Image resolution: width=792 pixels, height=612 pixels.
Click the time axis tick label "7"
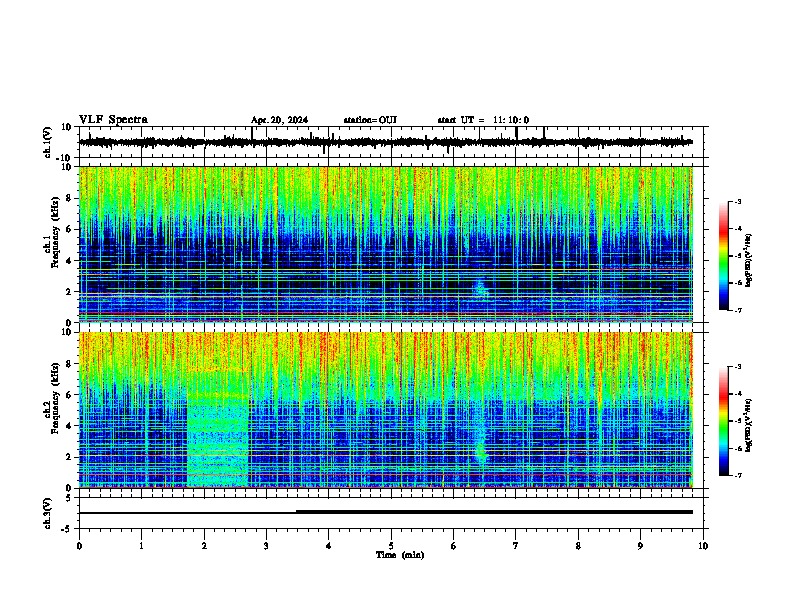516,546
